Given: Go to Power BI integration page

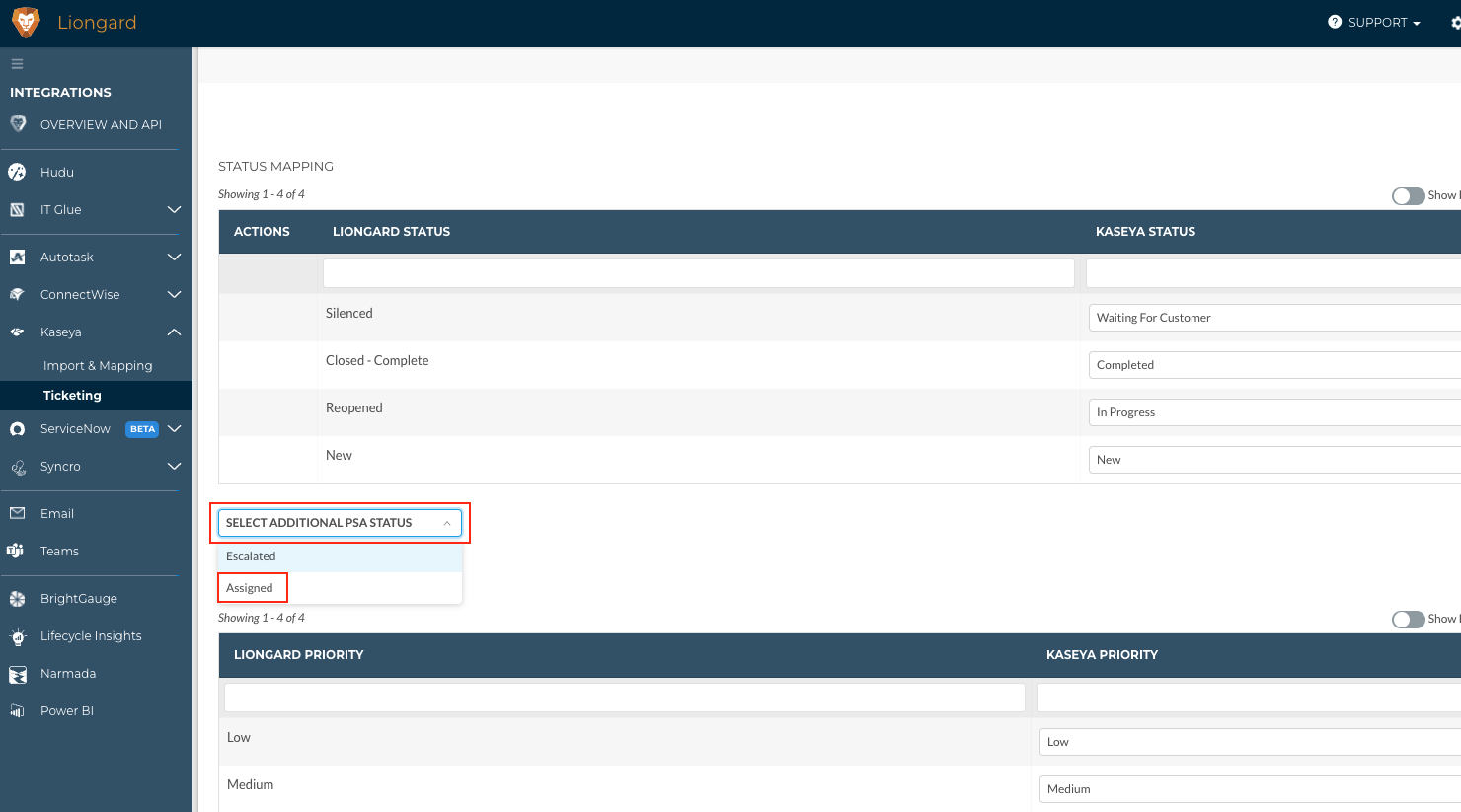Looking at the screenshot, I should coord(67,710).
